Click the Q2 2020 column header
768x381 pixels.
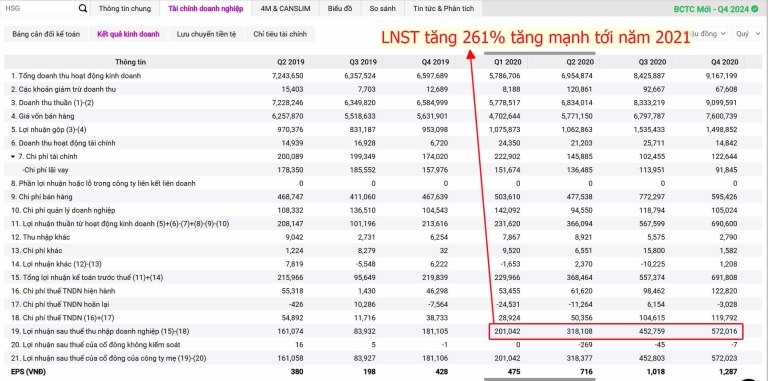click(579, 62)
